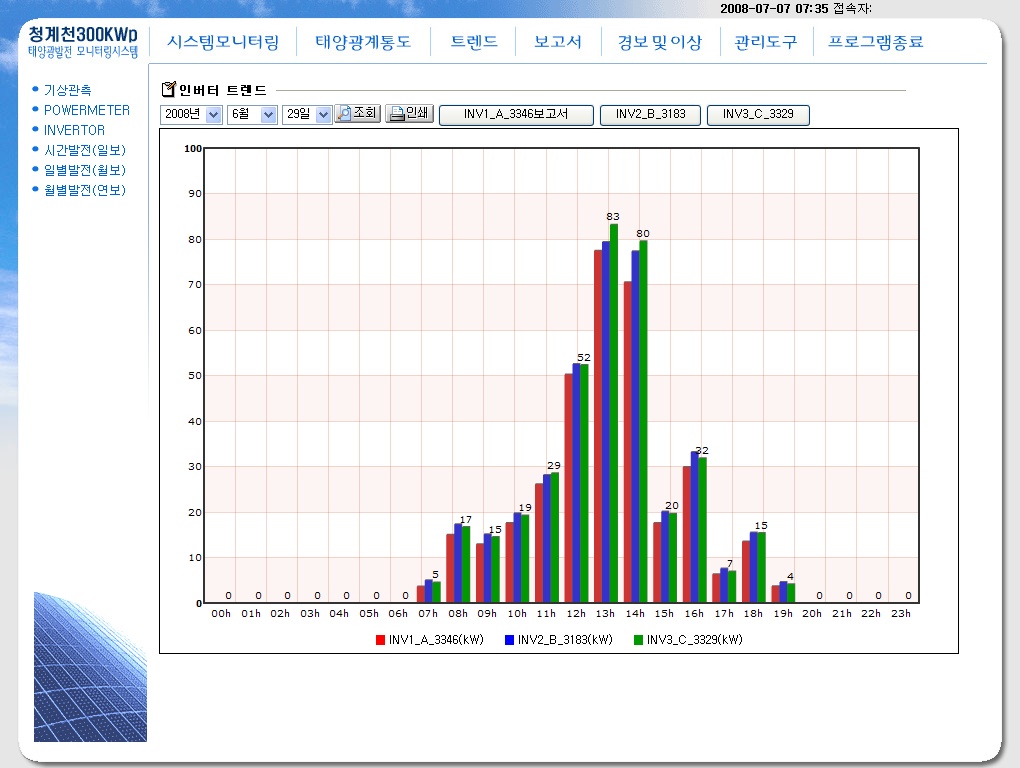The height and width of the screenshot is (768, 1020).
Task: Open the 기상관측 sidebar link
Action: 67,90
